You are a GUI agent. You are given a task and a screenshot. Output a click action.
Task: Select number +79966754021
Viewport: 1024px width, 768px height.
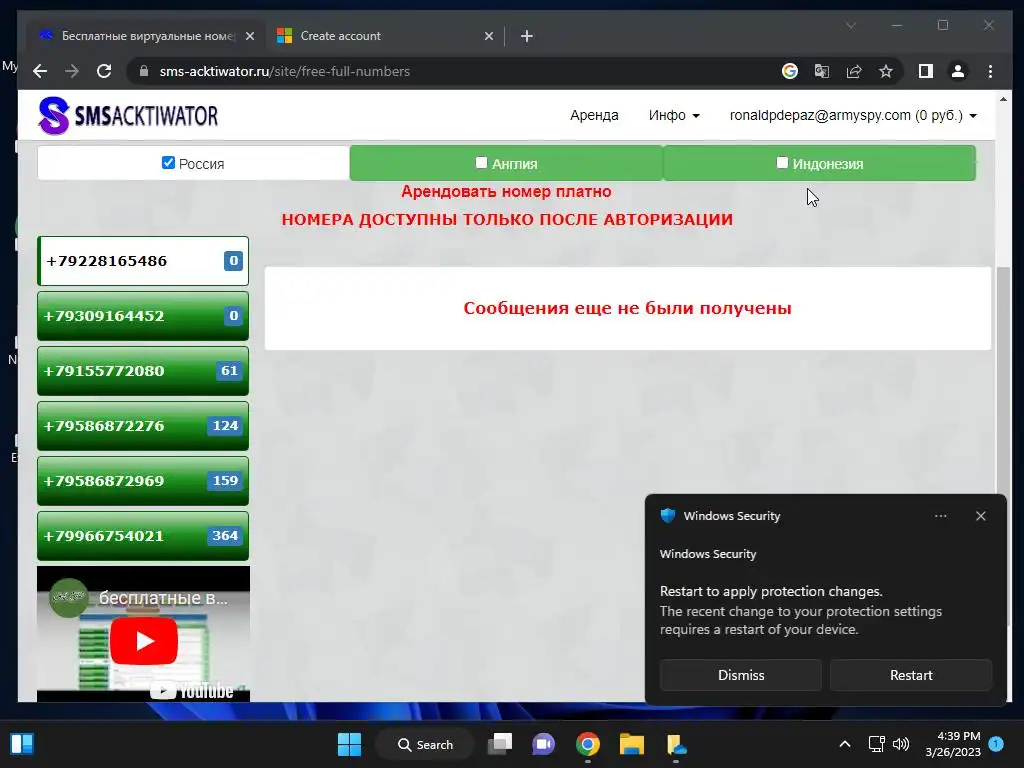point(143,536)
